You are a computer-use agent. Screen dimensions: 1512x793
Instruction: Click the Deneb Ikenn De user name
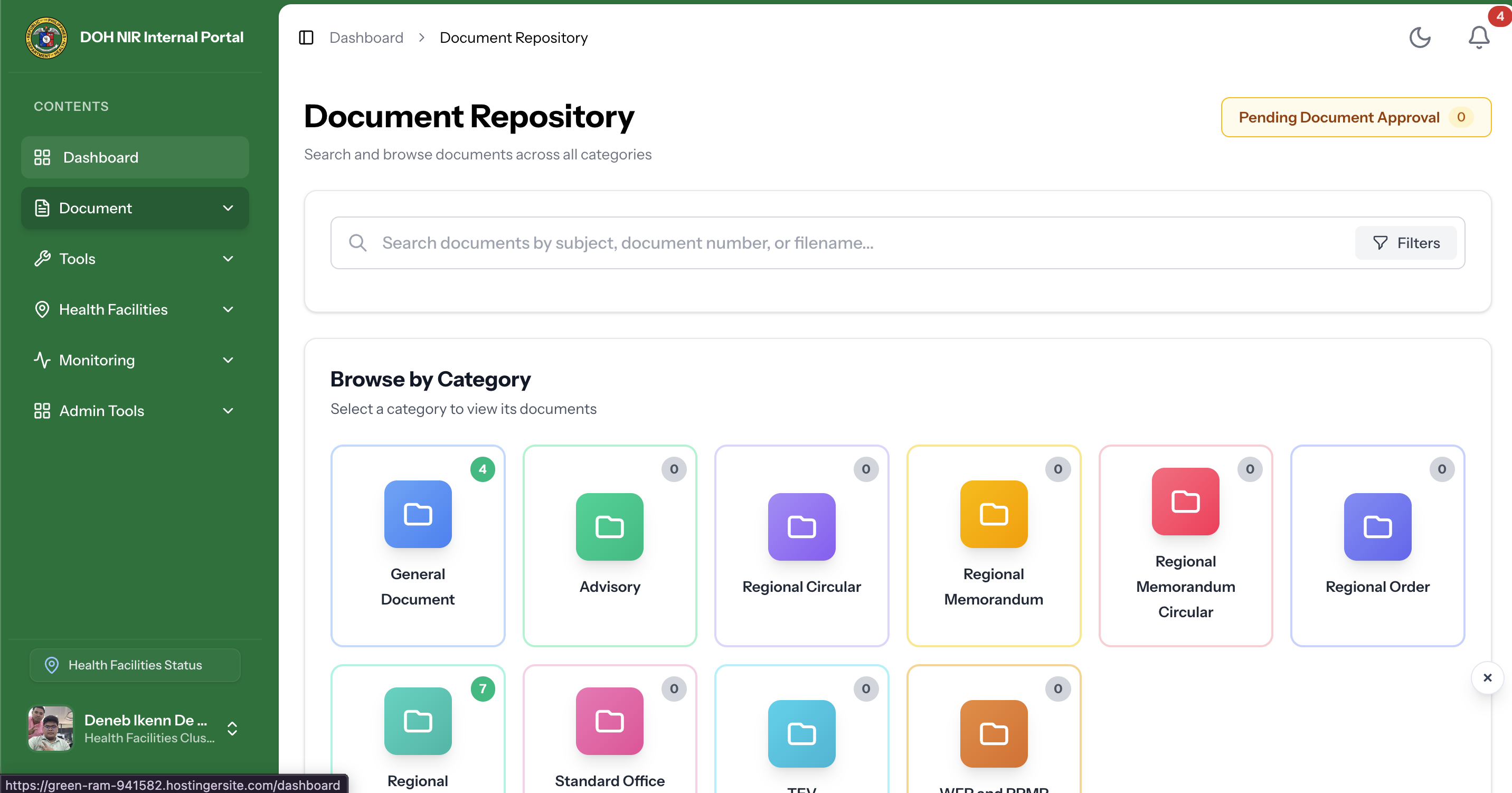pos(146,720)
